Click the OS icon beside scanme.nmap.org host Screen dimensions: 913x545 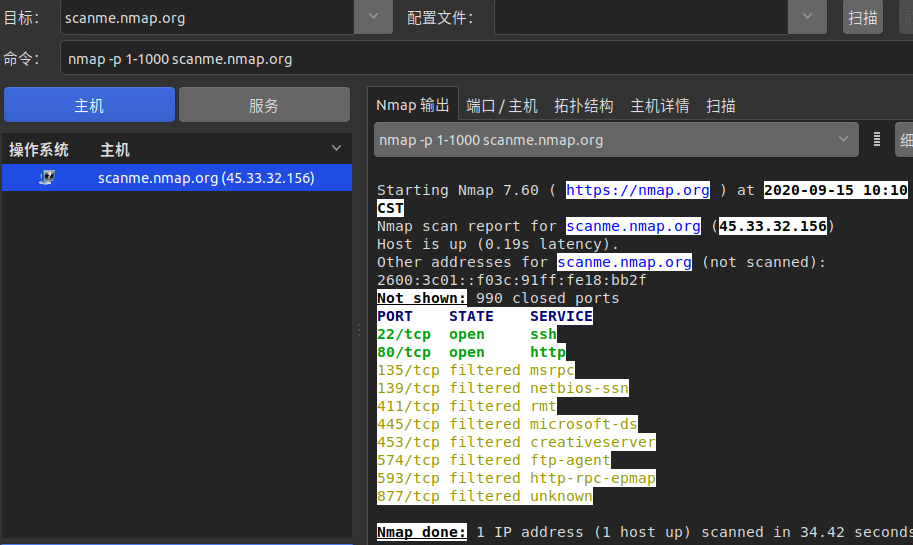click(47, 178)
